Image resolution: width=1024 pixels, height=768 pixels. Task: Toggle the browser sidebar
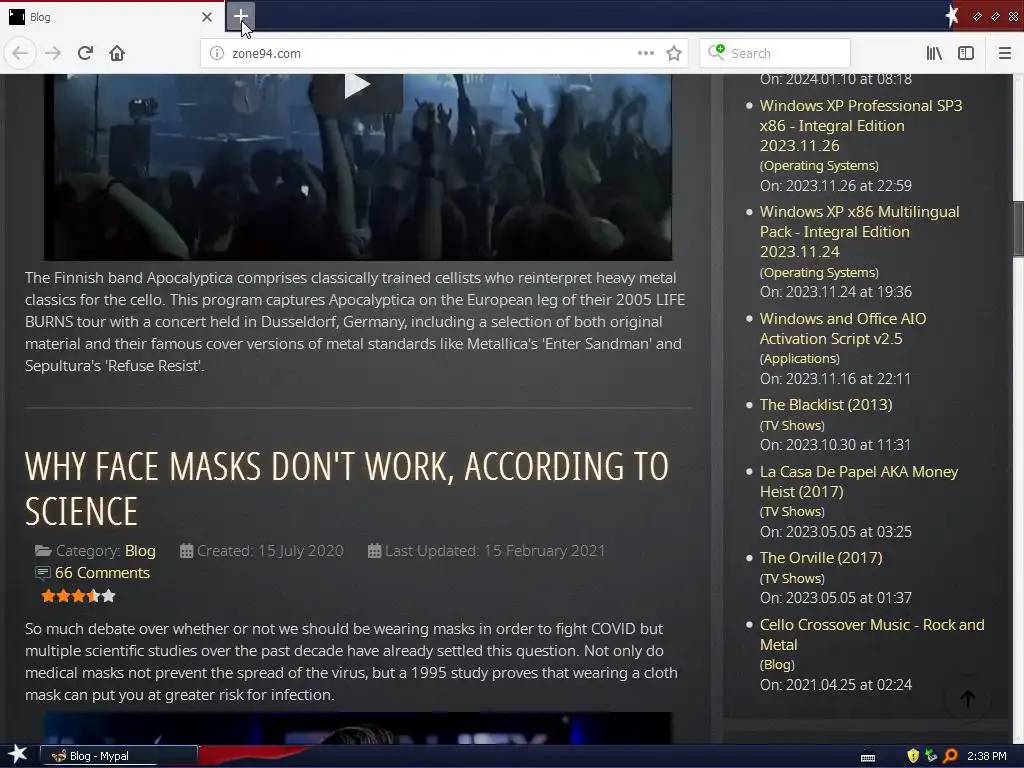pos(966,53)
